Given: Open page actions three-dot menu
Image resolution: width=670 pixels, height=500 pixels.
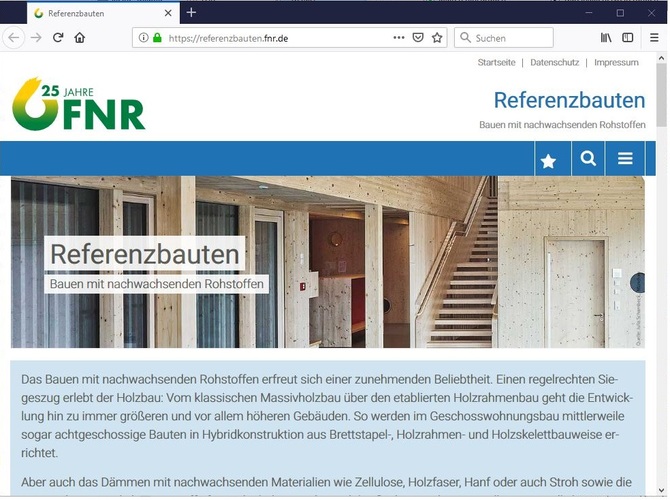Looking at the screenshot, I should tap(399, 38).
